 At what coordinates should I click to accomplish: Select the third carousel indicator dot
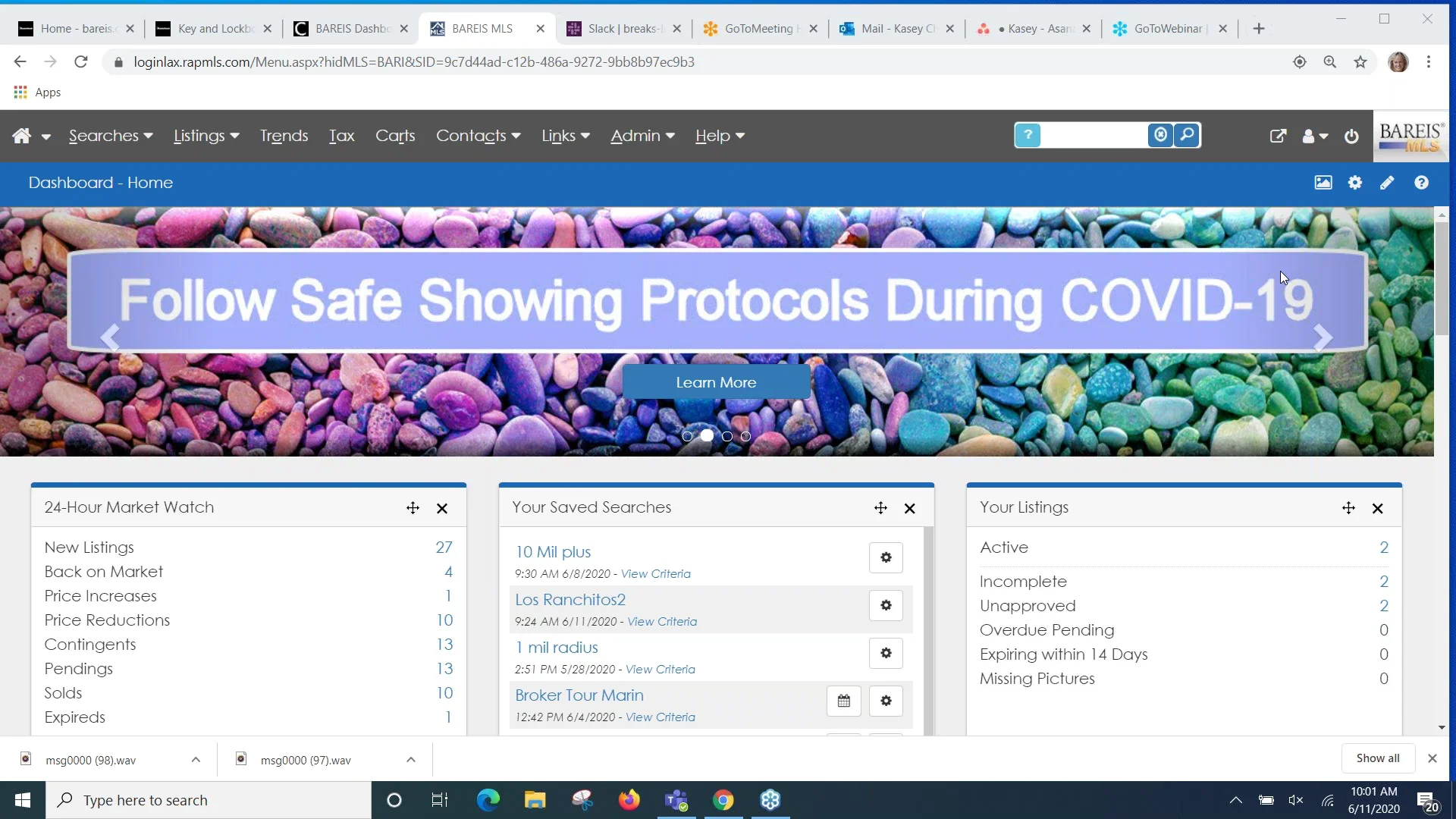[x=727, y=436]
